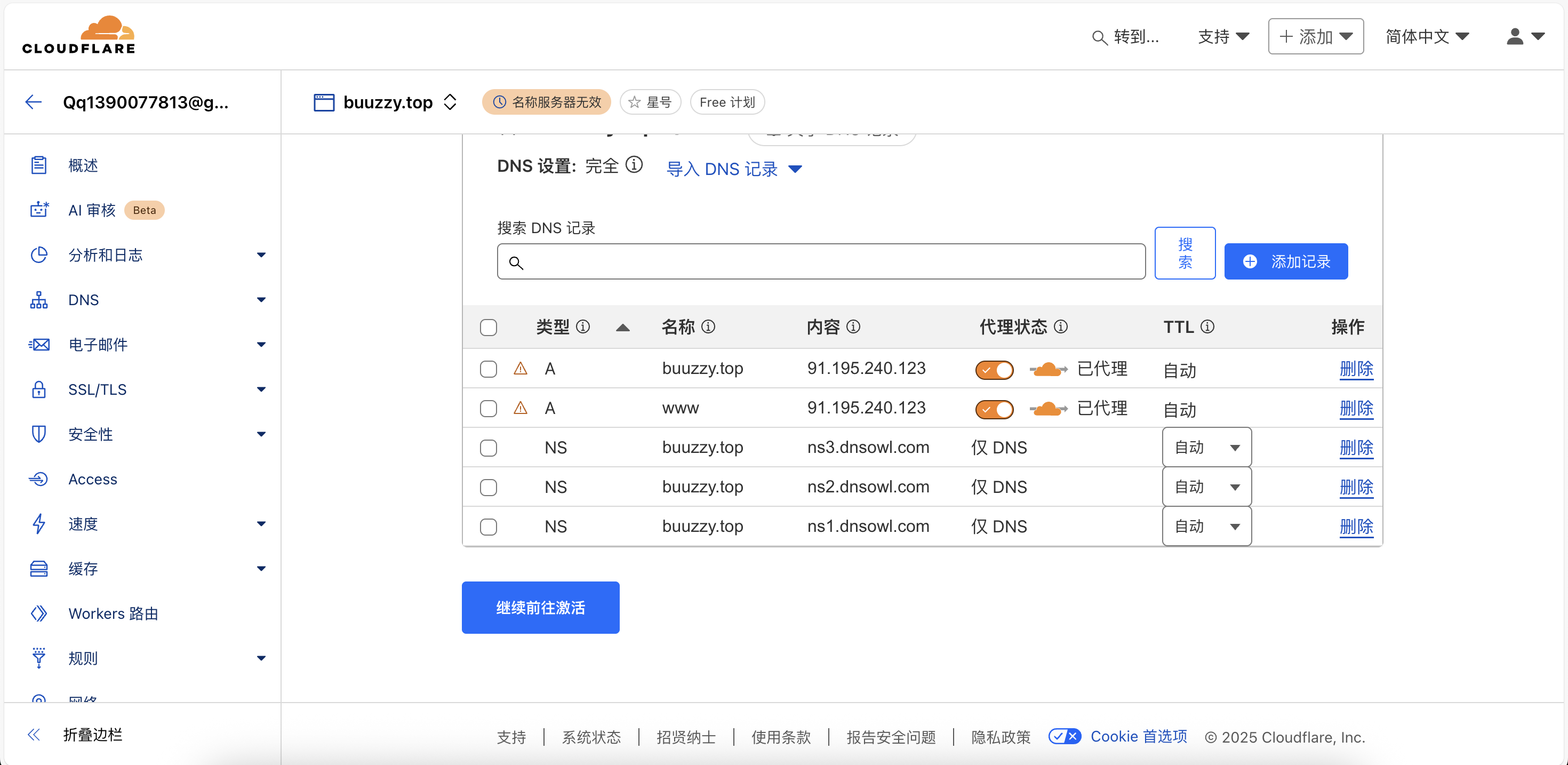Select checkbox for ns1.dnsowl.com record
1568x765 pixels.
pos(489,527)
